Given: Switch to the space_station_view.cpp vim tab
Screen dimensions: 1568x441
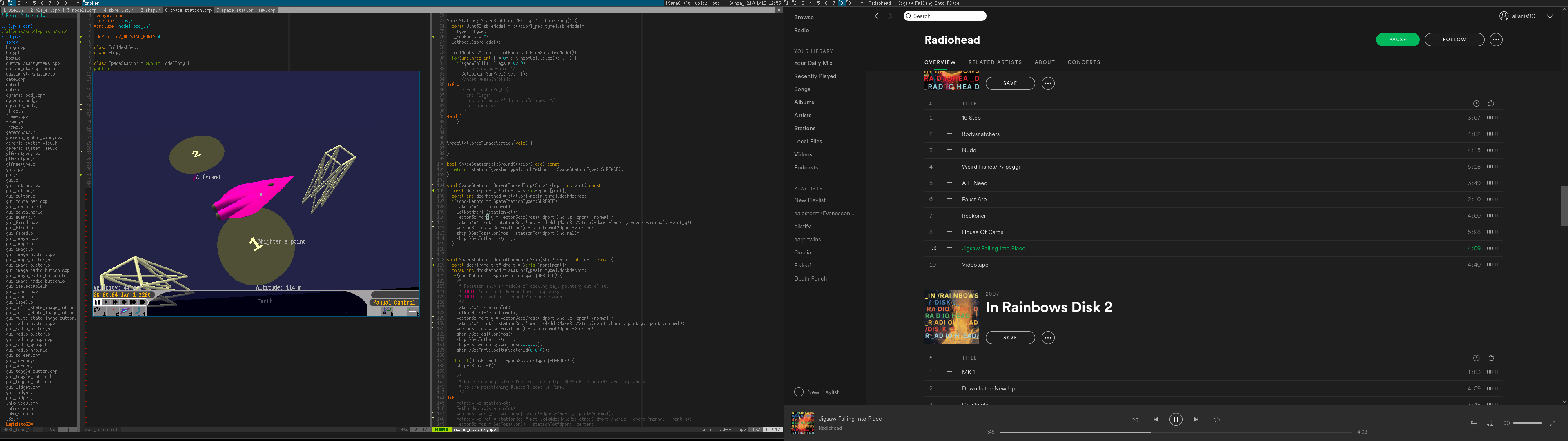Looking at the screenshot, I should click(246, 10).
